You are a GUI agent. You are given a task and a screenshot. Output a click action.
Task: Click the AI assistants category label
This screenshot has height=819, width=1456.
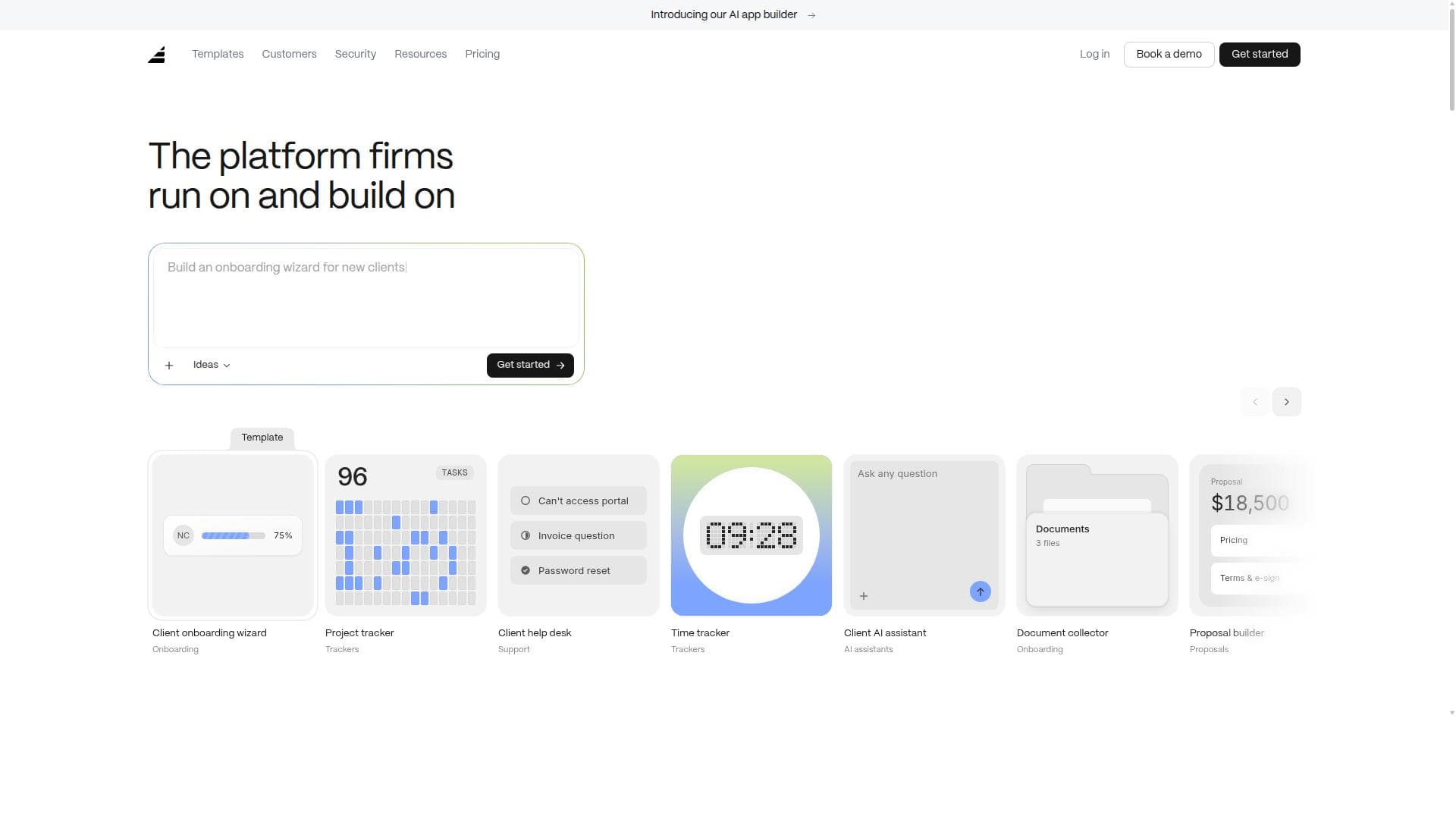pos(868,649)
